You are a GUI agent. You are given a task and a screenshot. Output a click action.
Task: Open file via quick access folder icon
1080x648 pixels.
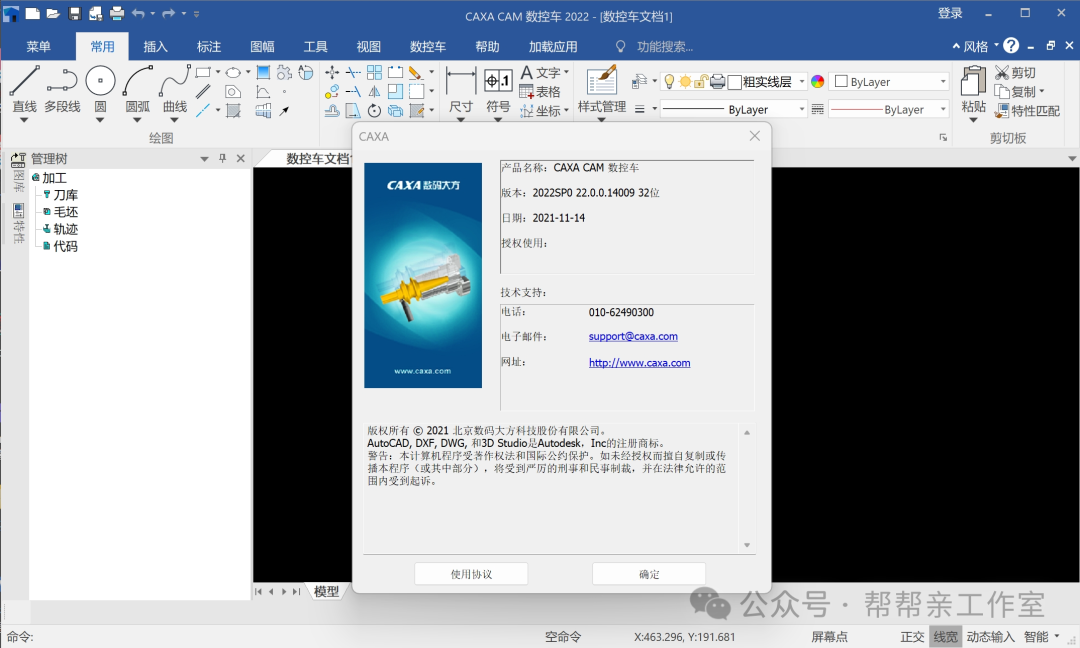(x=53, y=13)
